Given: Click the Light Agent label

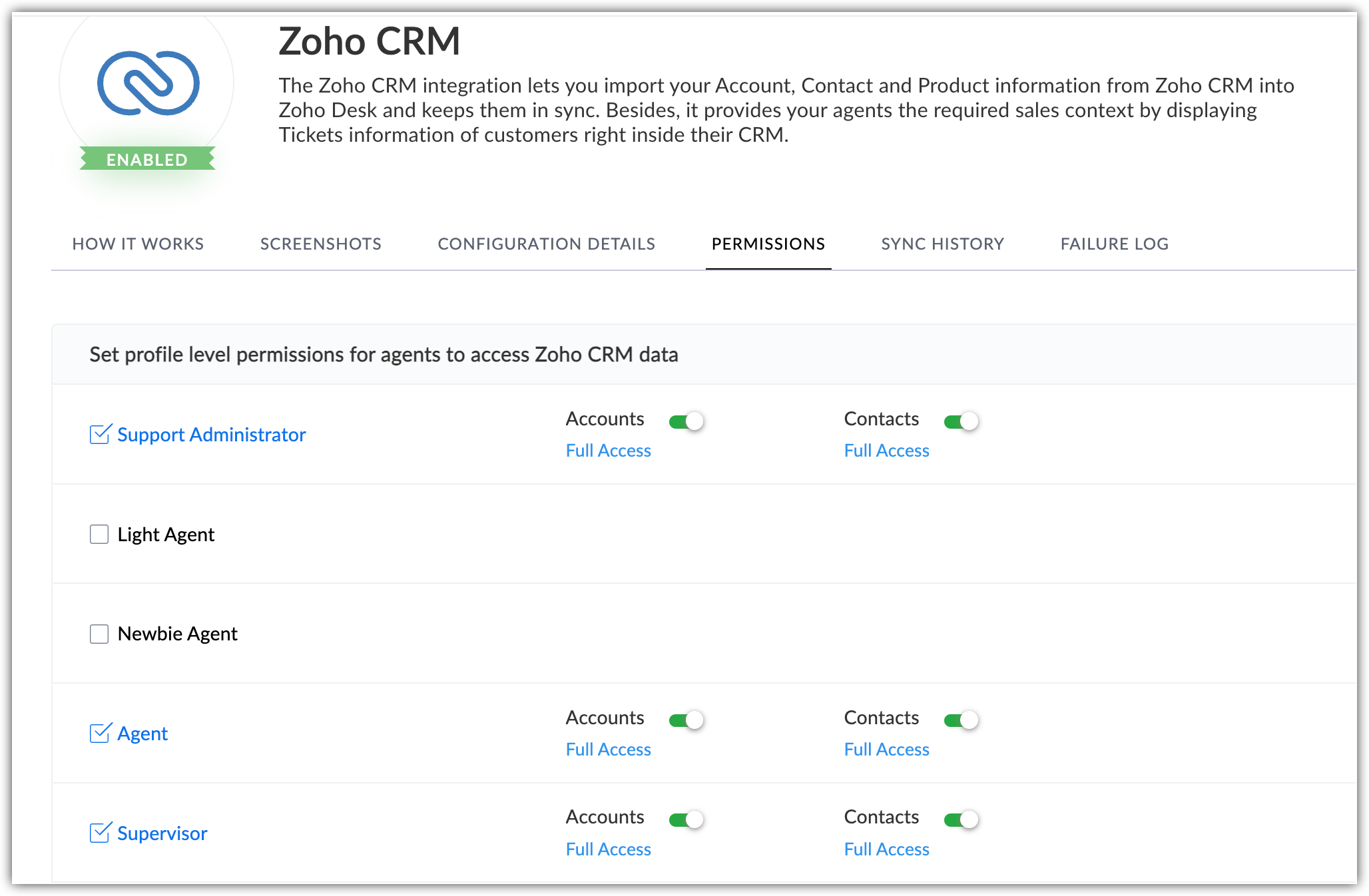Looking at the screenshot, I should (x=166, y=535).
